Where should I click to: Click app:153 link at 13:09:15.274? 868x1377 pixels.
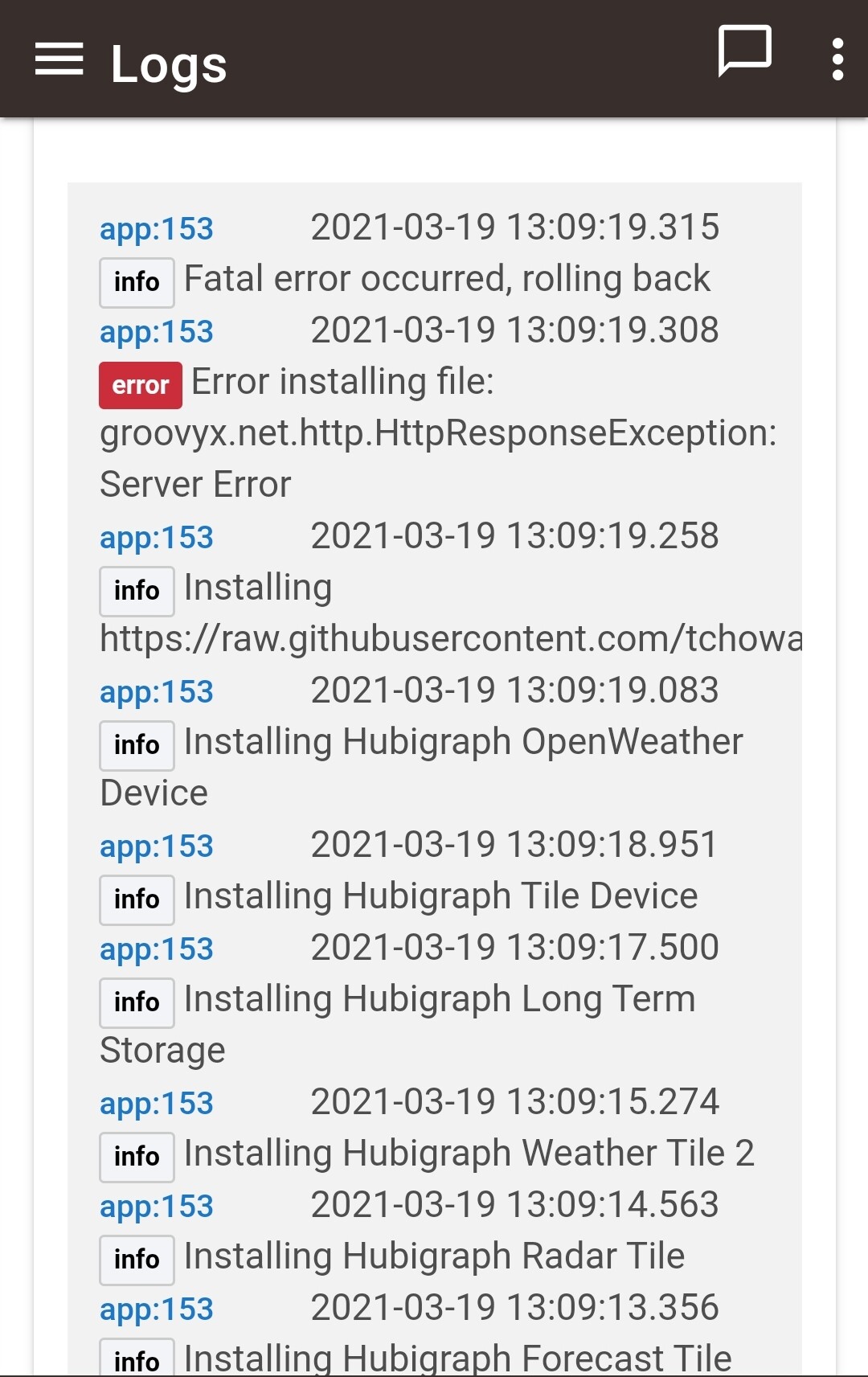tap(157, 1104)
